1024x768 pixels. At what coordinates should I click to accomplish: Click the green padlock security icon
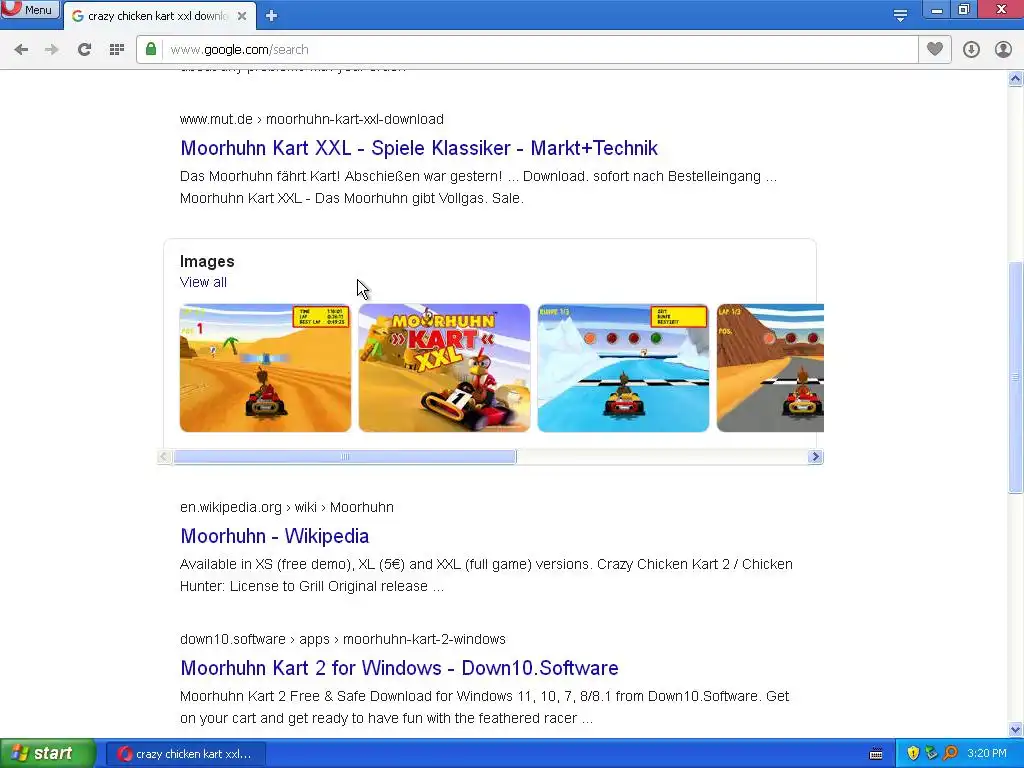[x=151, y=49]
